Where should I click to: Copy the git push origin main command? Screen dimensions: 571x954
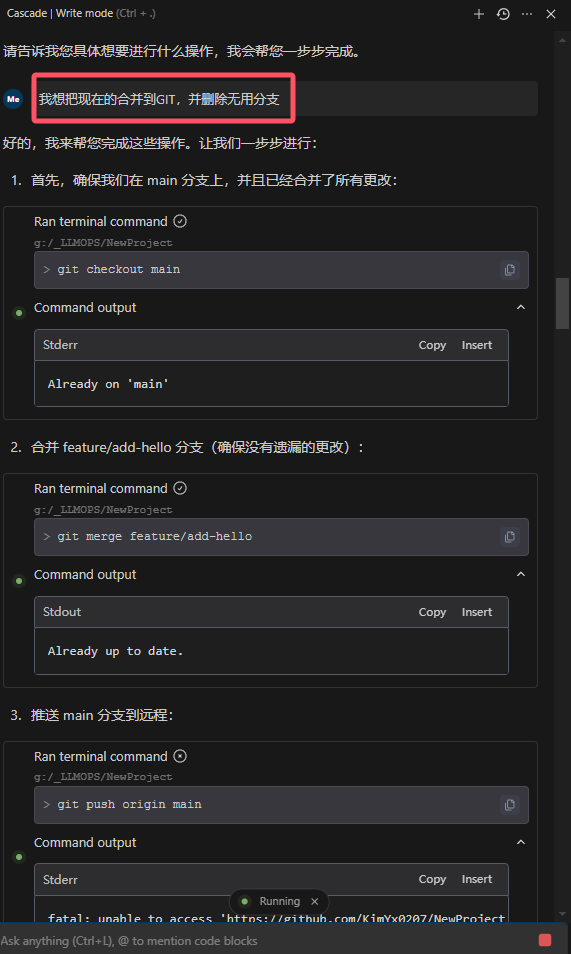pos(510,804)
